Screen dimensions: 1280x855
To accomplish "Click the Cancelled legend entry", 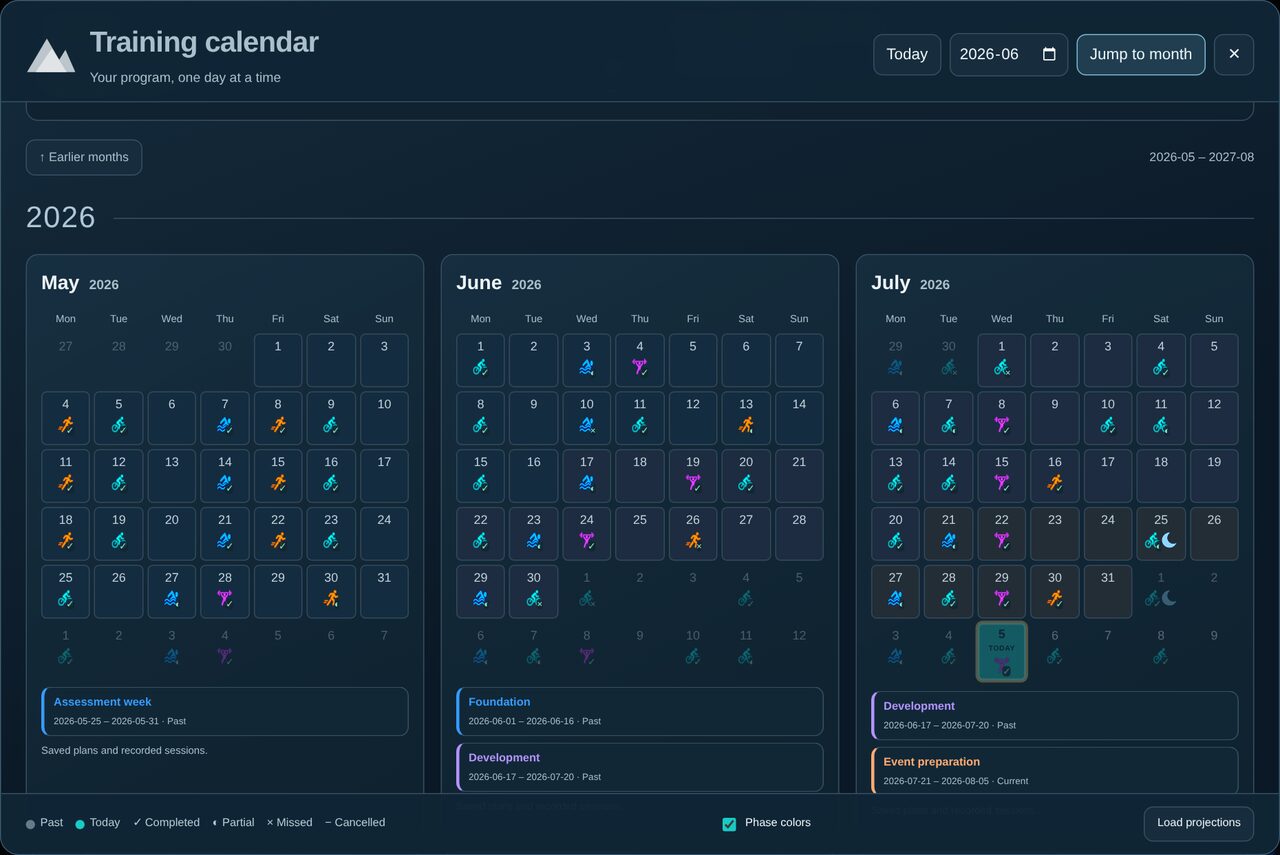I will [355, 823].
